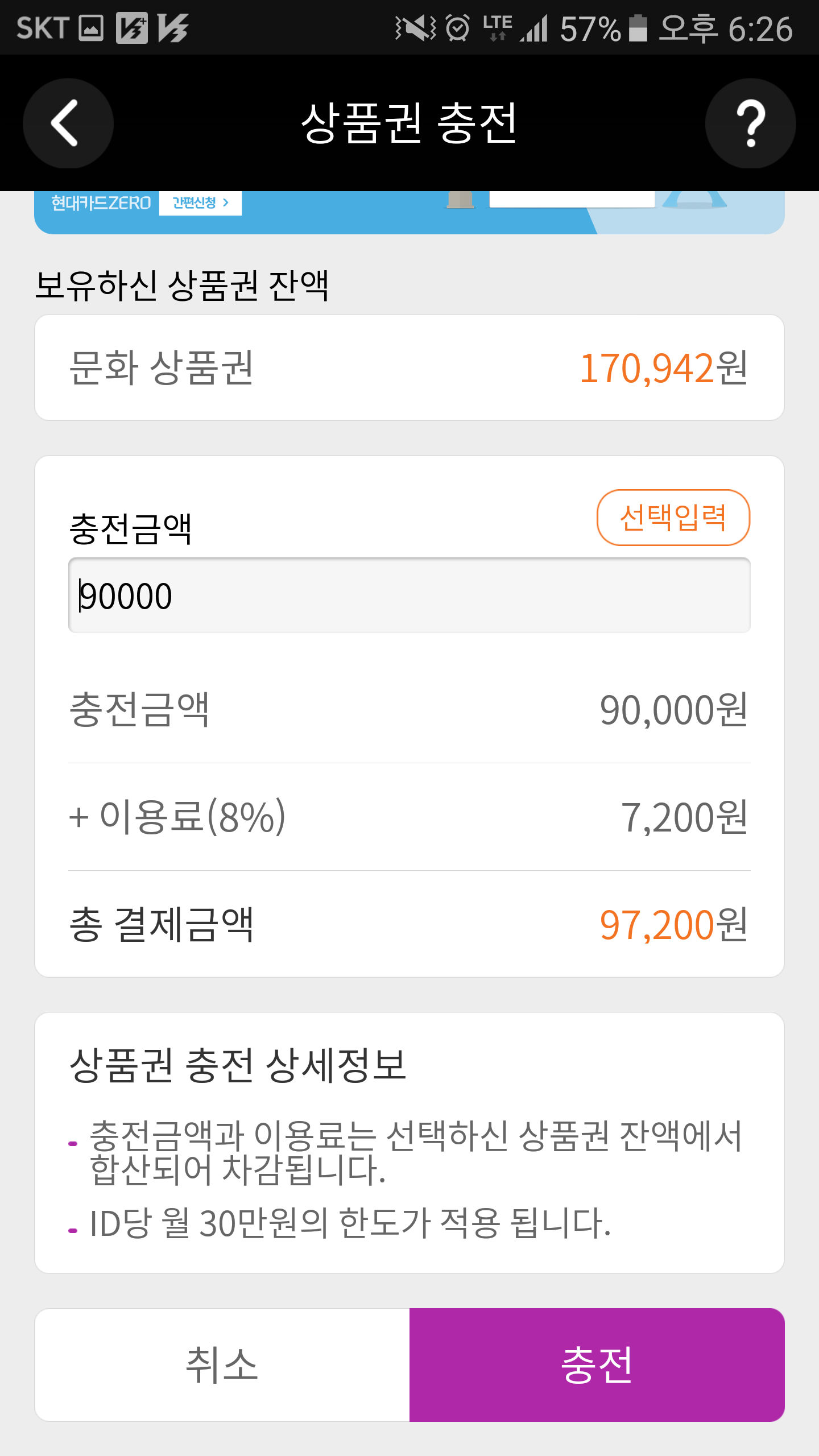819x1456 pixels.
Task: Select the 문화 상품권 balance row
Action: tap(409, 367)
